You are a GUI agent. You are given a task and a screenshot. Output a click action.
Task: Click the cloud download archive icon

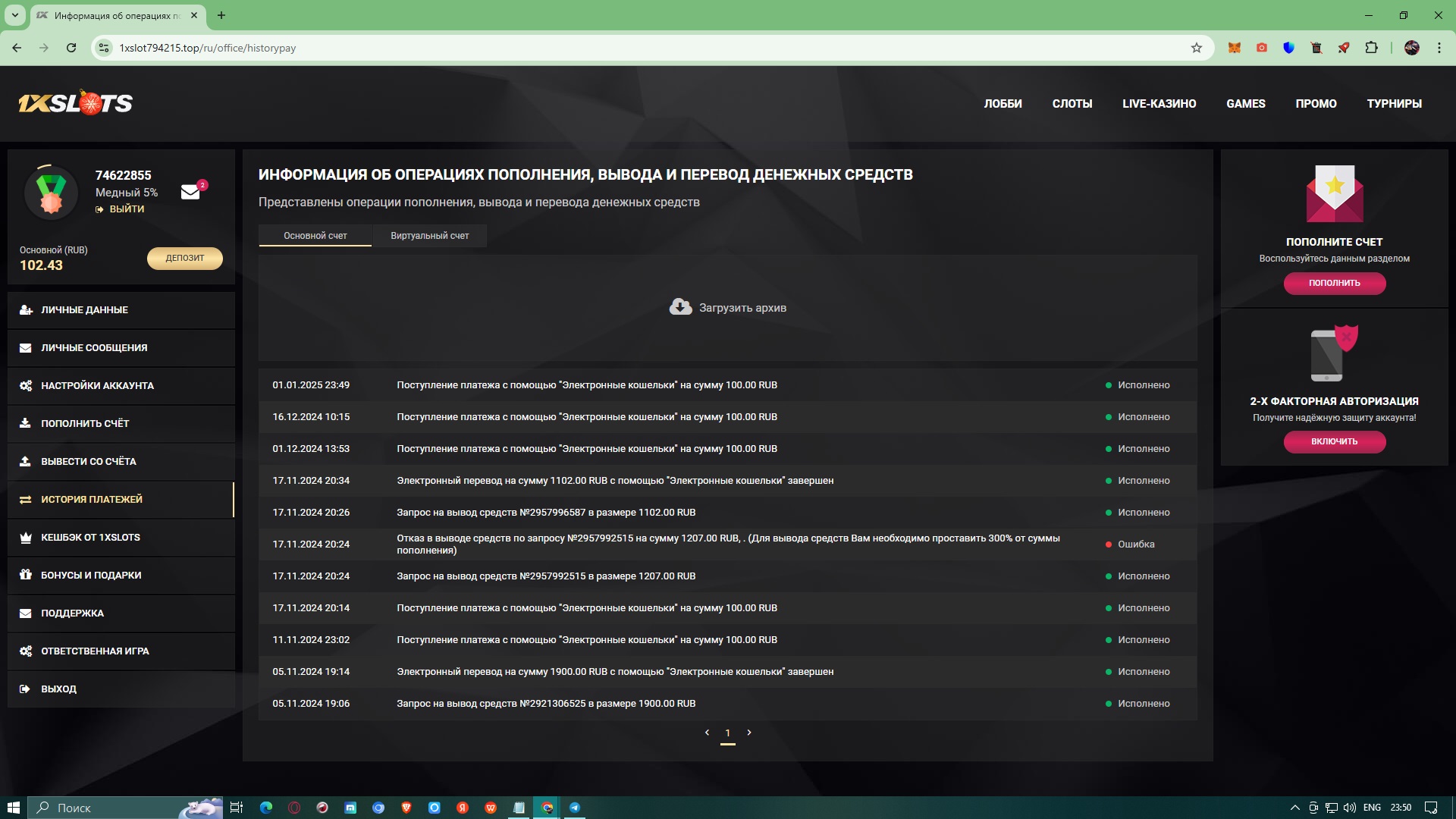click(x=680, y=307)
